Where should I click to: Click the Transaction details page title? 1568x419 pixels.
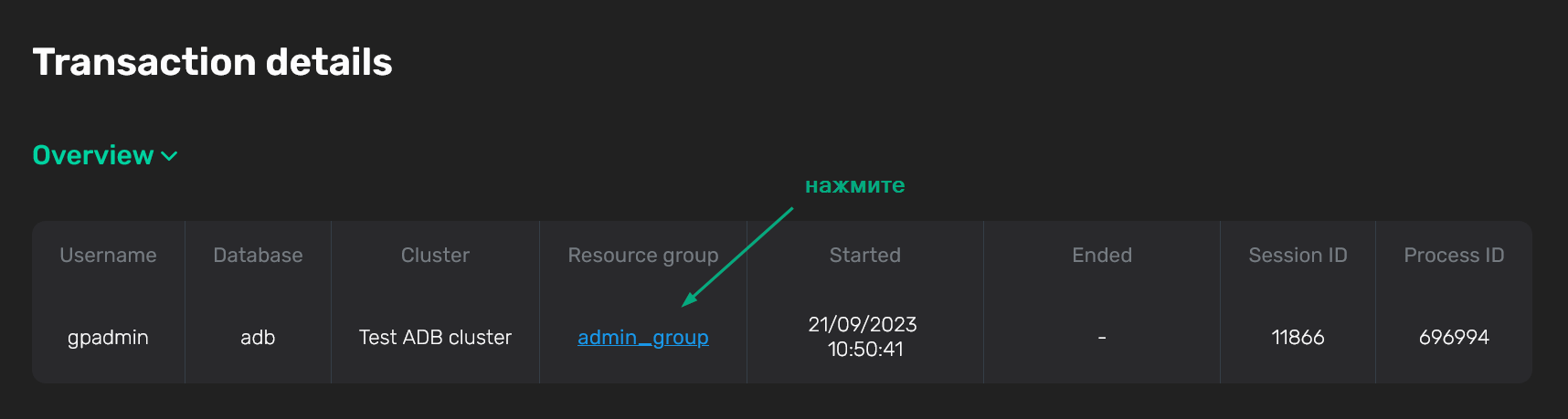(212, 62)
